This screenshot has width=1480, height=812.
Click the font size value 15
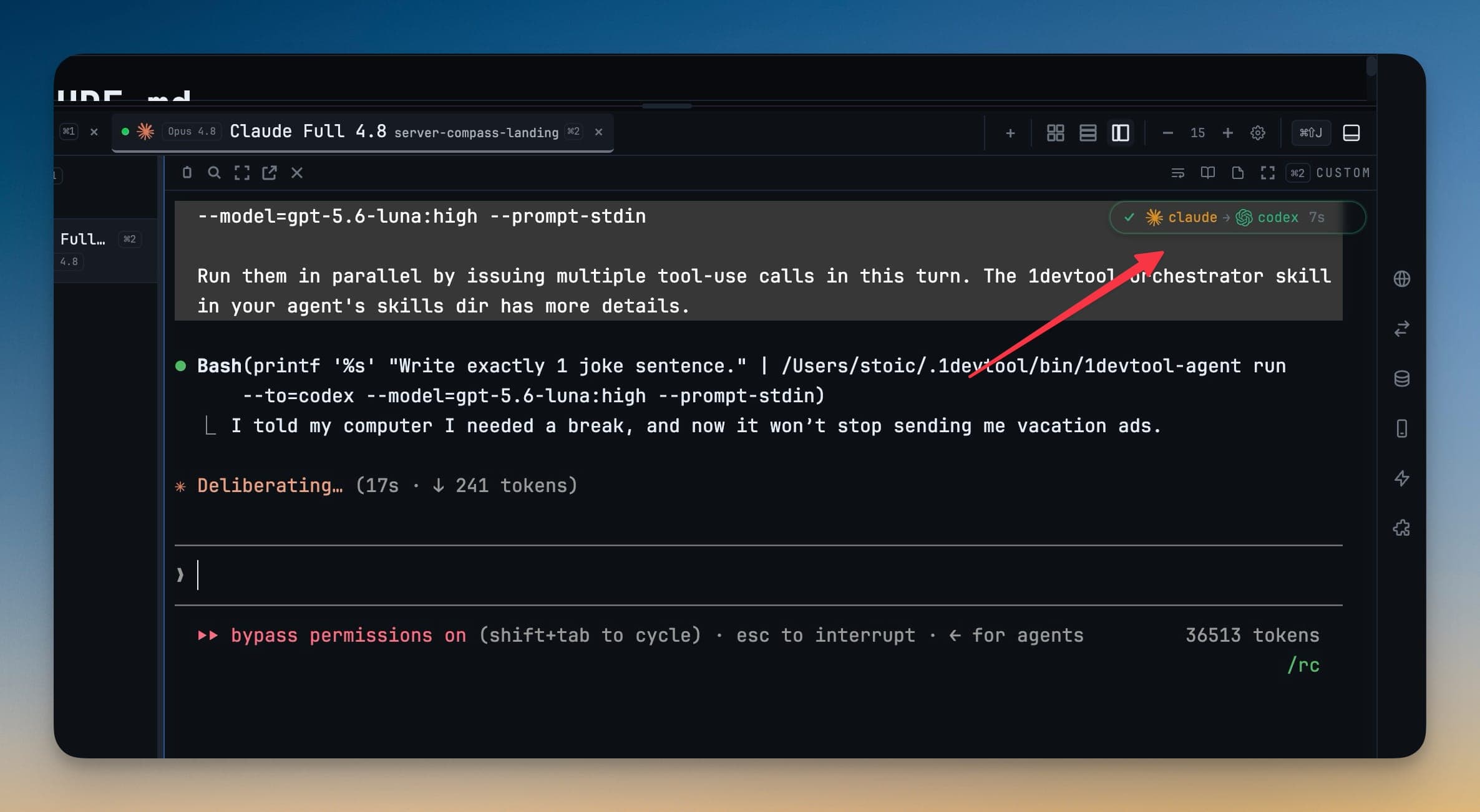click(1197, 133)
